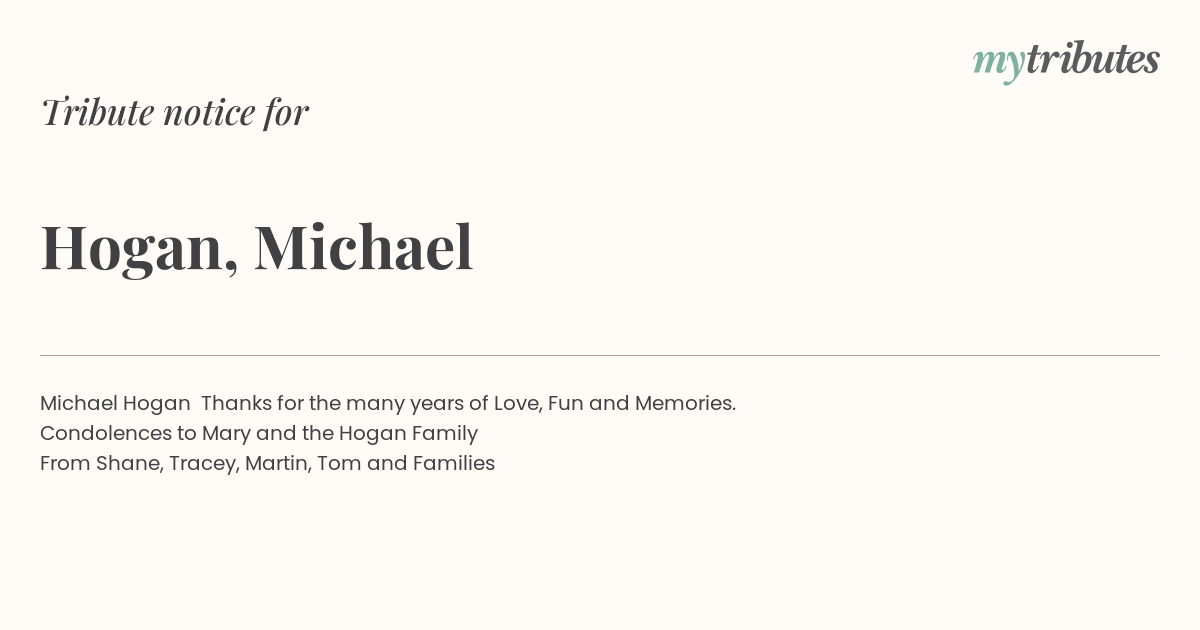1200x630 pixels.
Task: Select the "Tribute notice for" italic subtitle
Action: click(x=175, y=112)
